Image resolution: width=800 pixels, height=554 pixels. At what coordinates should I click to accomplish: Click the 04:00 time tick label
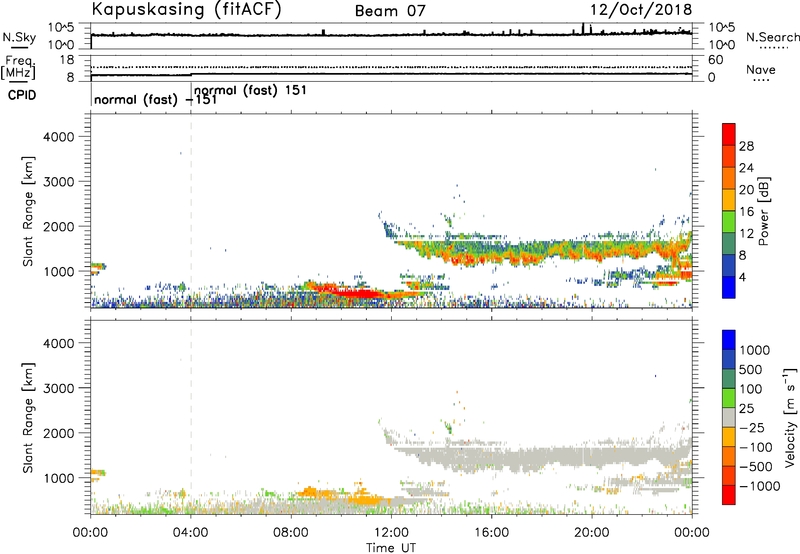pos(191,533)
